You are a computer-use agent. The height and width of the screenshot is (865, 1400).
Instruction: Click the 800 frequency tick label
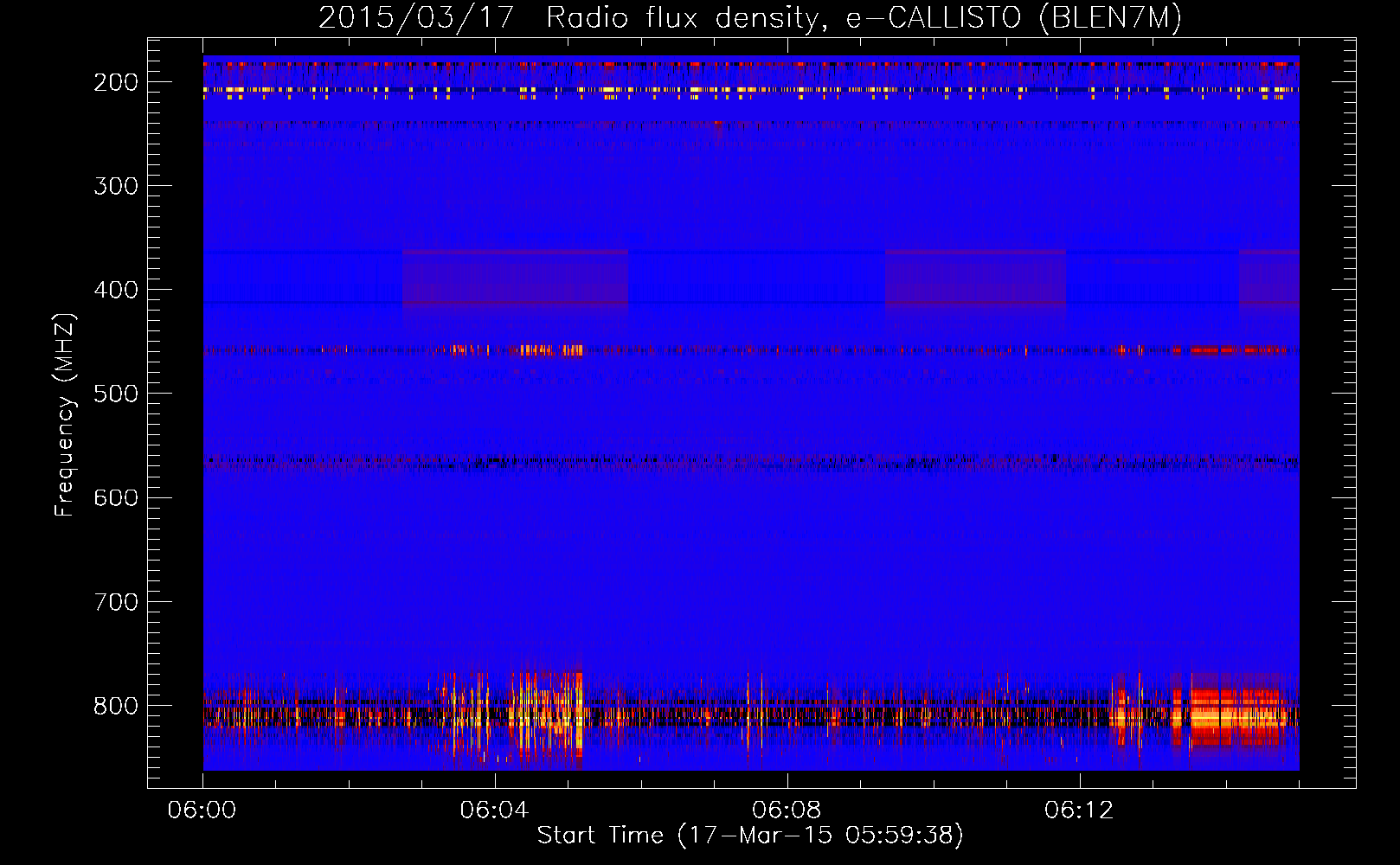[x=116, y=706]
